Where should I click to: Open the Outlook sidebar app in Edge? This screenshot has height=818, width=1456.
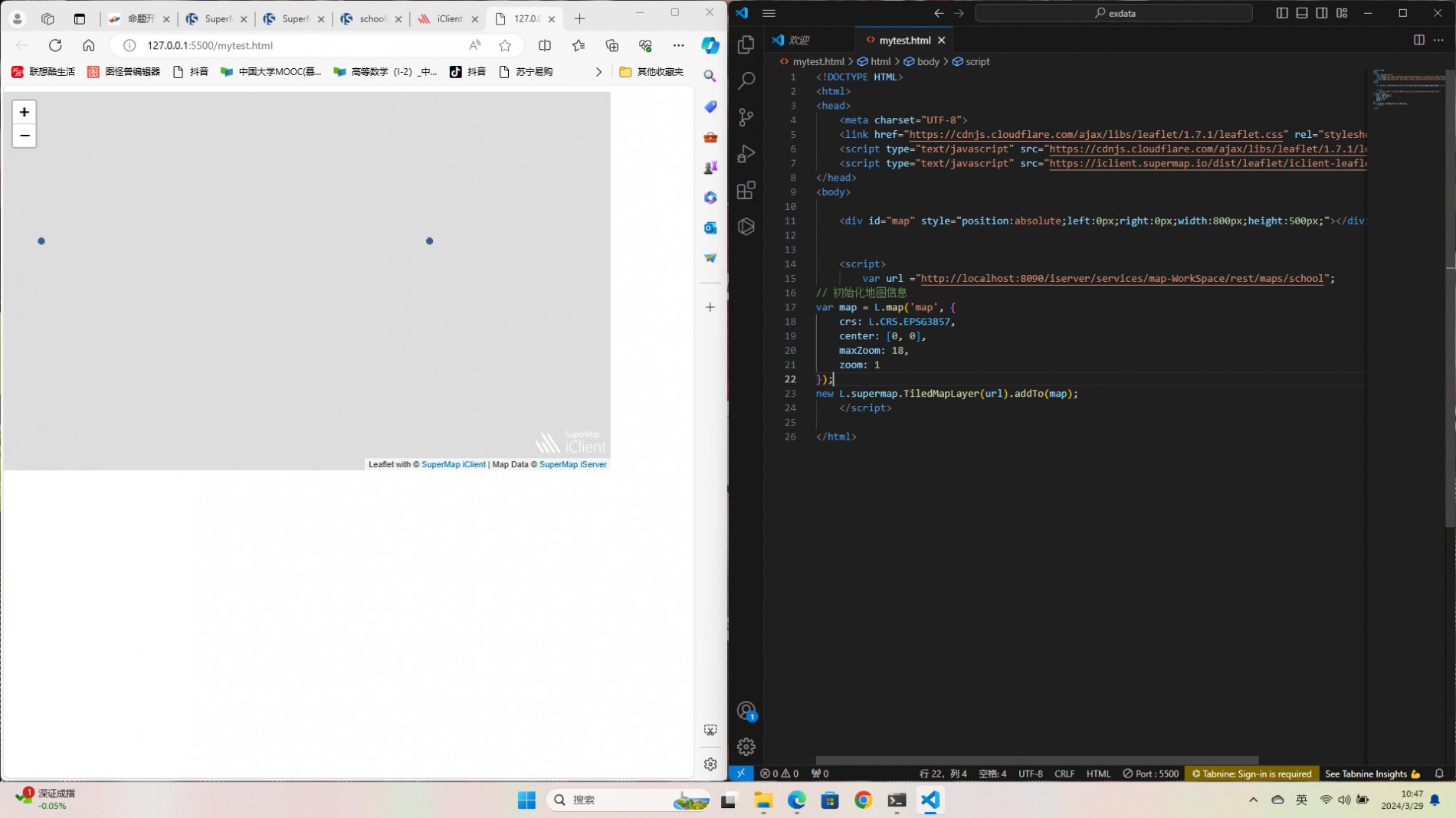pos(710,227)
